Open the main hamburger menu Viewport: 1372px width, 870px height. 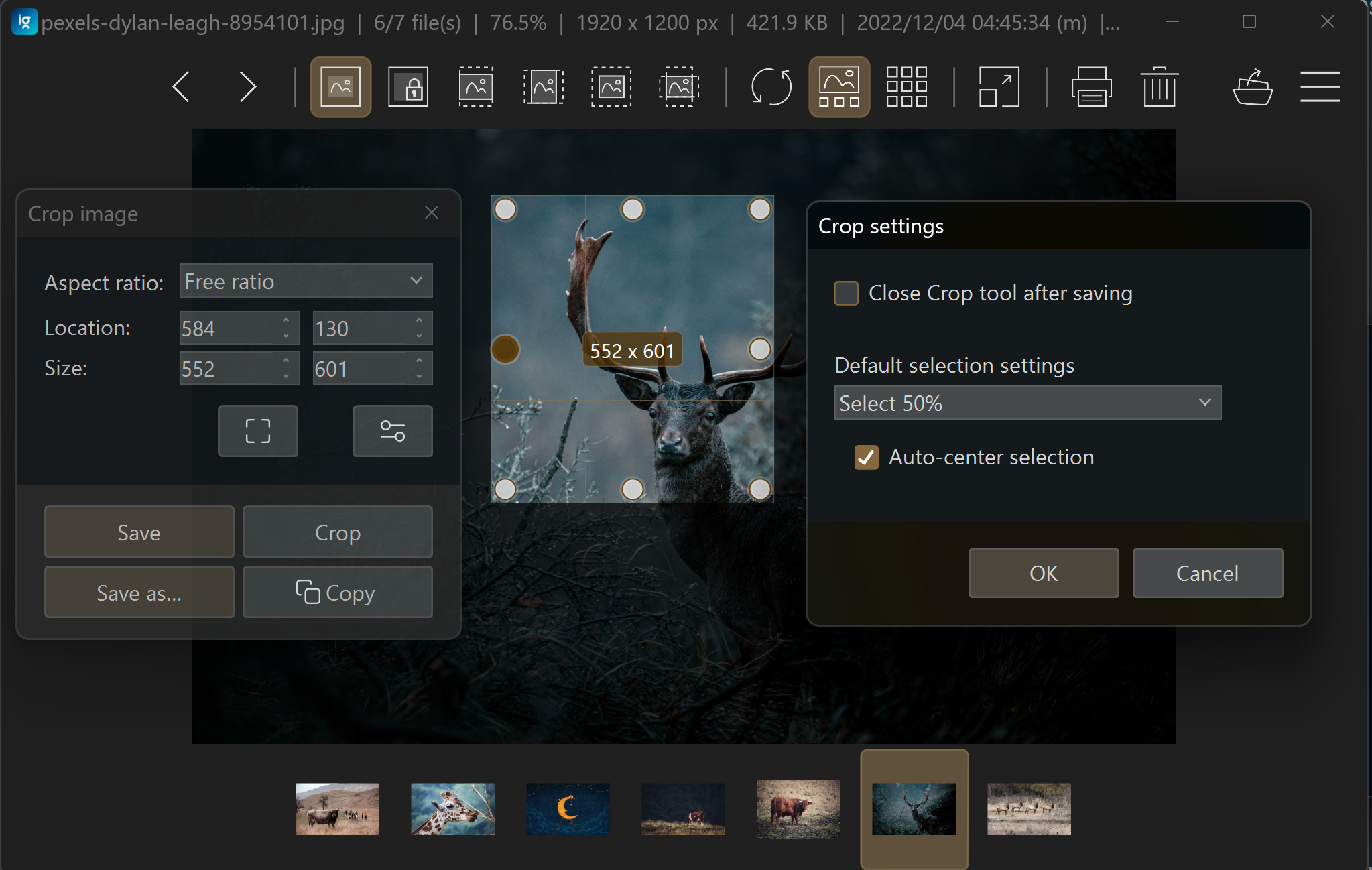pyautogui.click(x=1319, y=86)
